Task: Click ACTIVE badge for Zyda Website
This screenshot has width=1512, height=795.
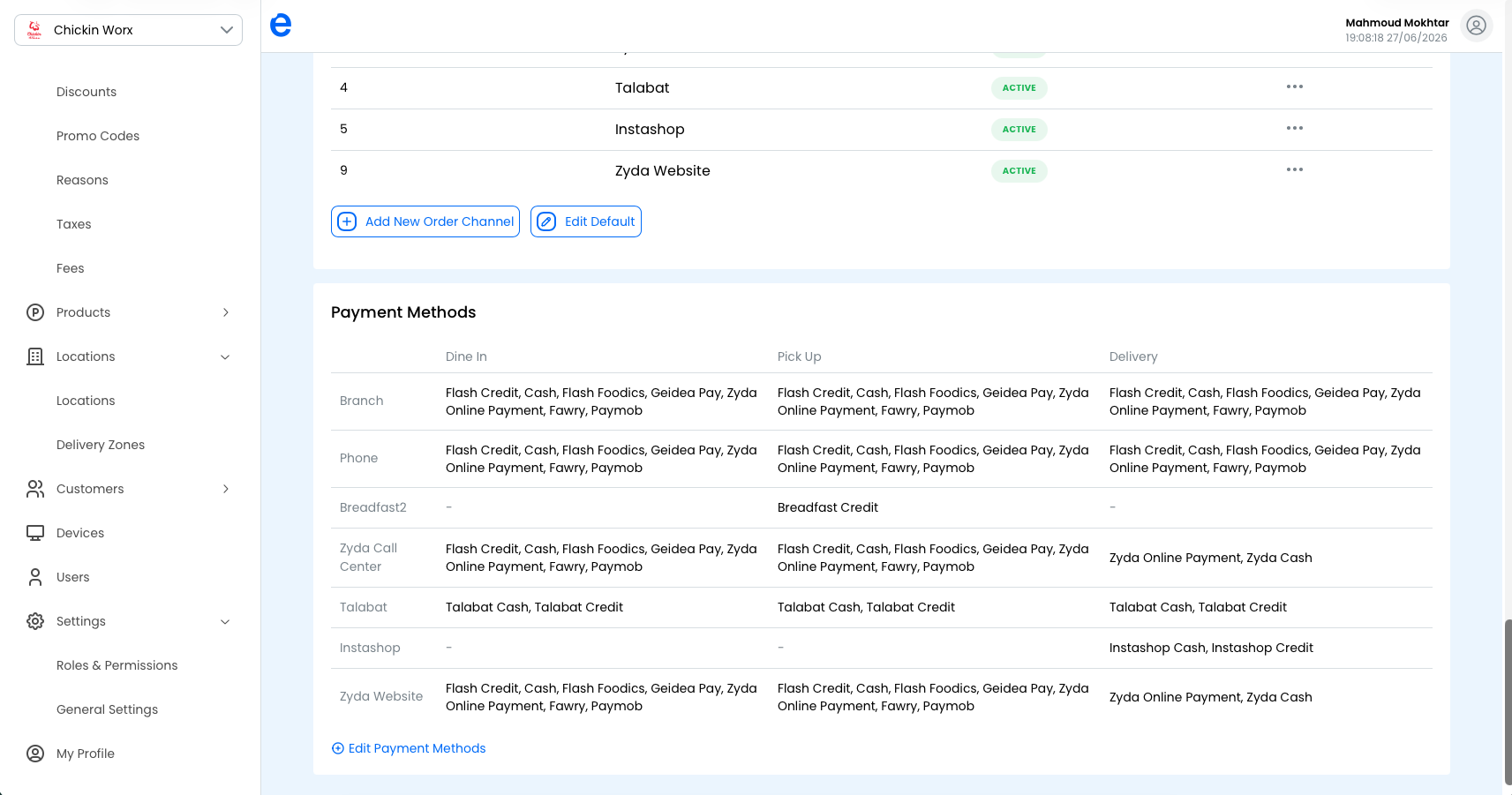Action: 1019,171
